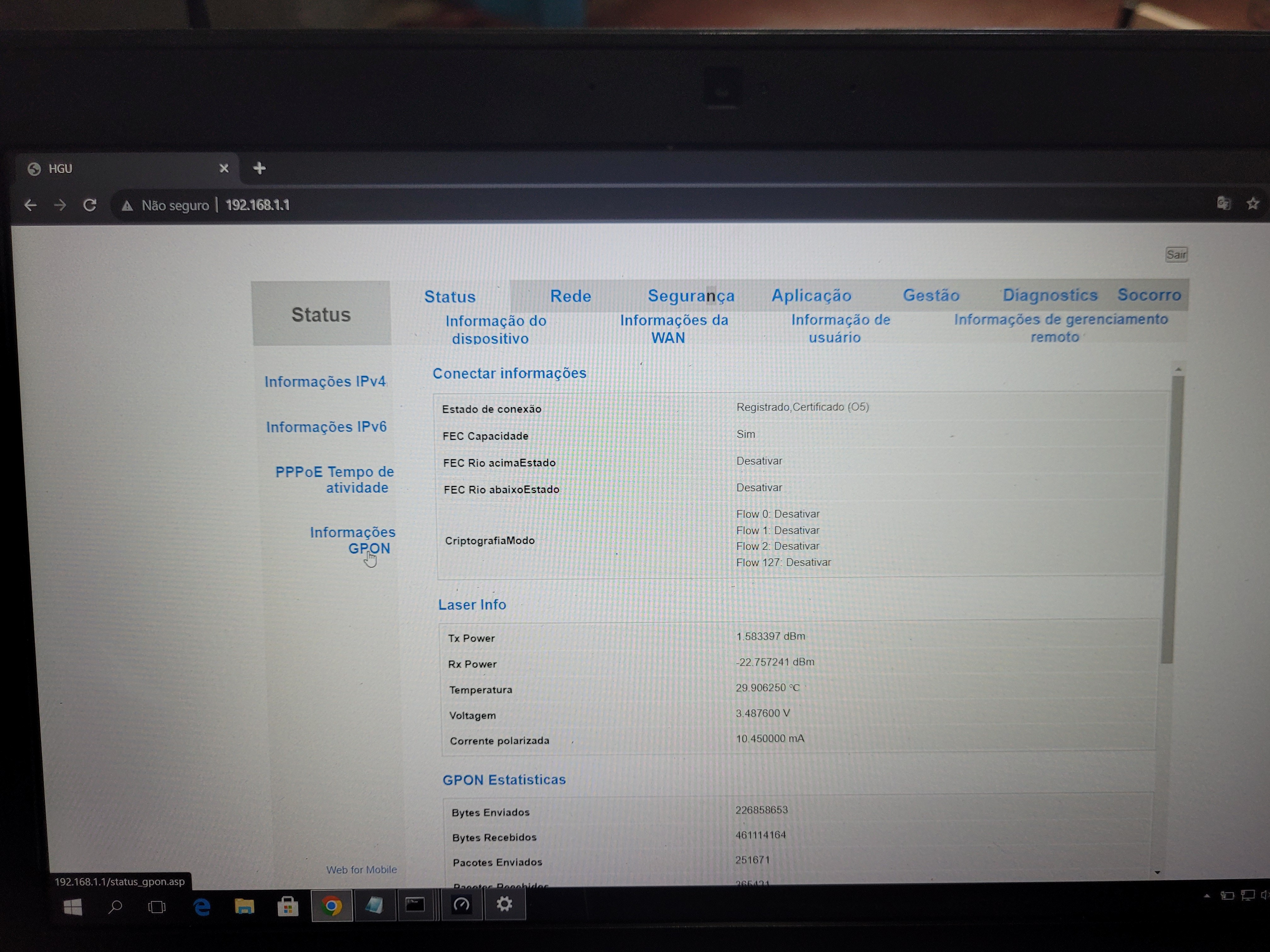1270x952 pixels.
Task: Open Informações IPv6 sidebar link
Action: [x=326, y=427]
